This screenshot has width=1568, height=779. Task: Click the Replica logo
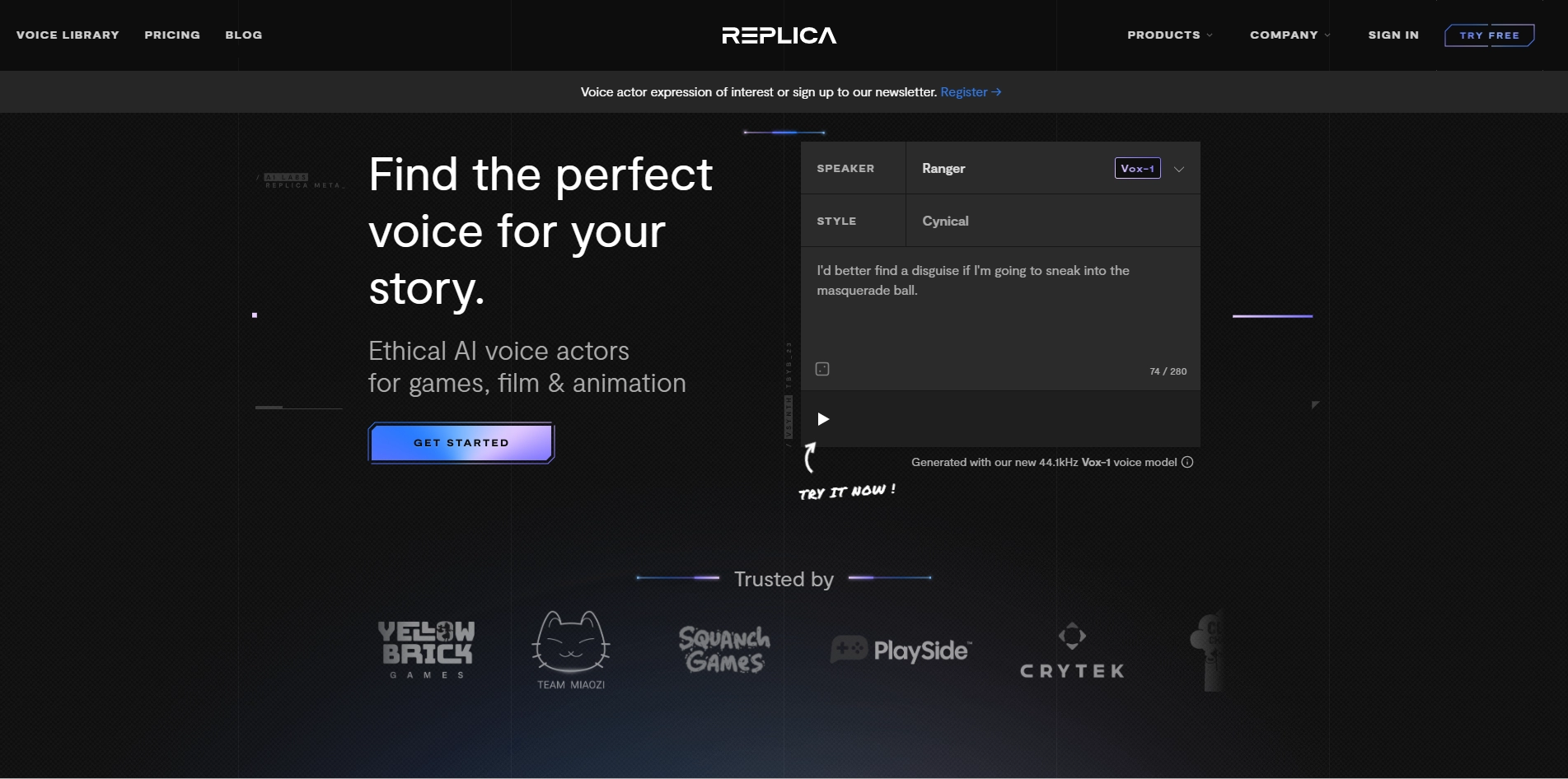coord(779,35)
